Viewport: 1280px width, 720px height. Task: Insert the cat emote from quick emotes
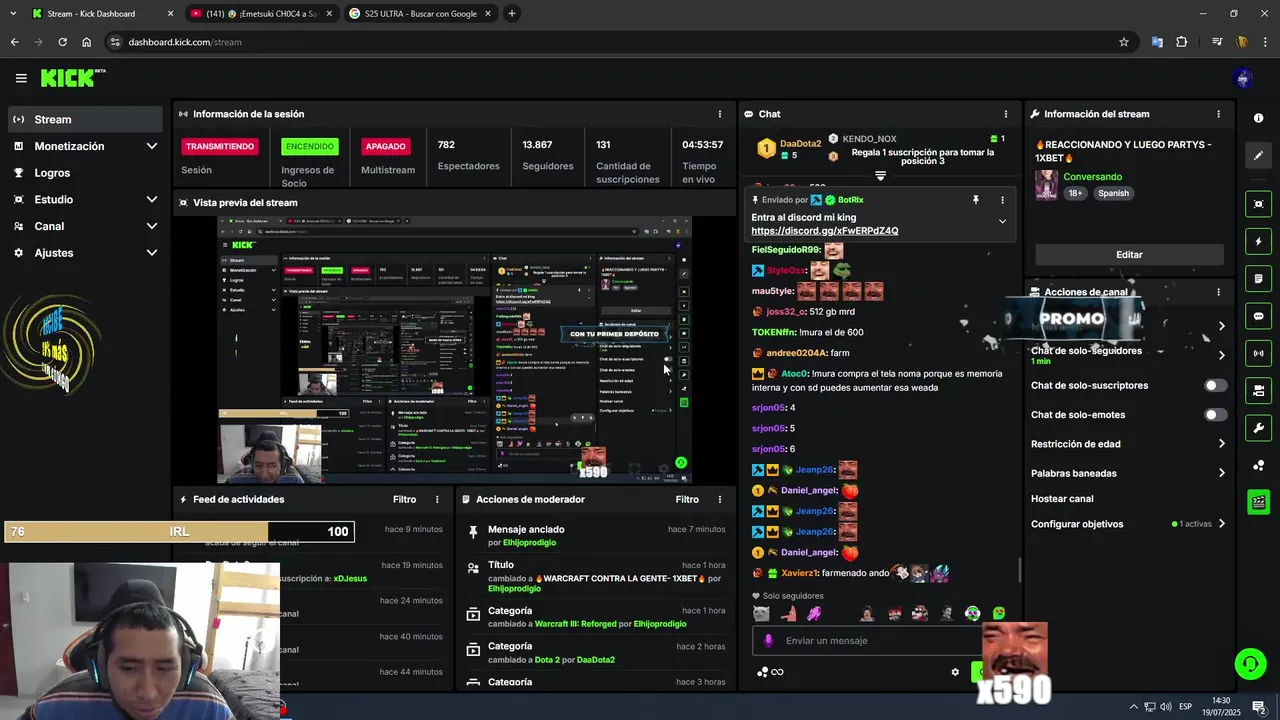762,613
